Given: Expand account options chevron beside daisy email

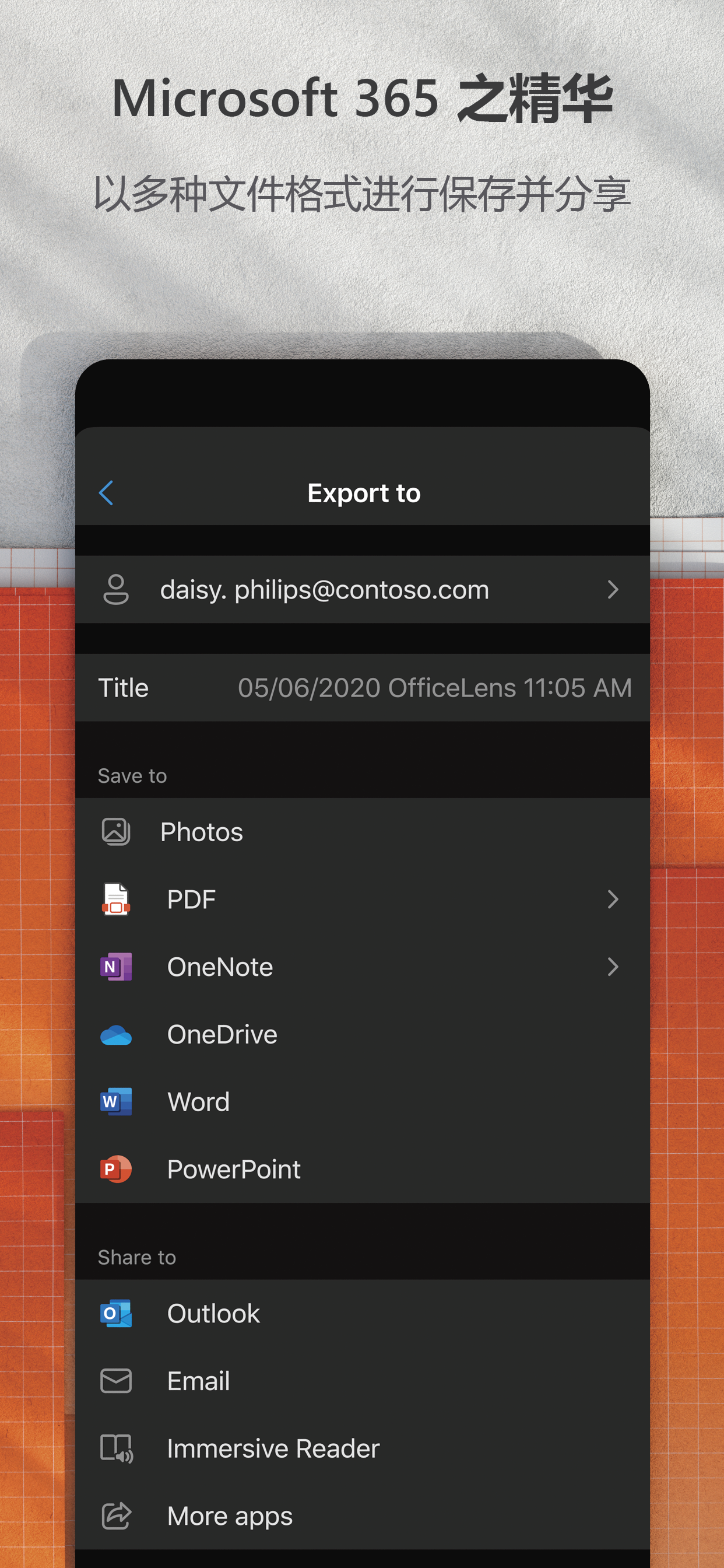Looking at the screenshot, I should point(613,589).
